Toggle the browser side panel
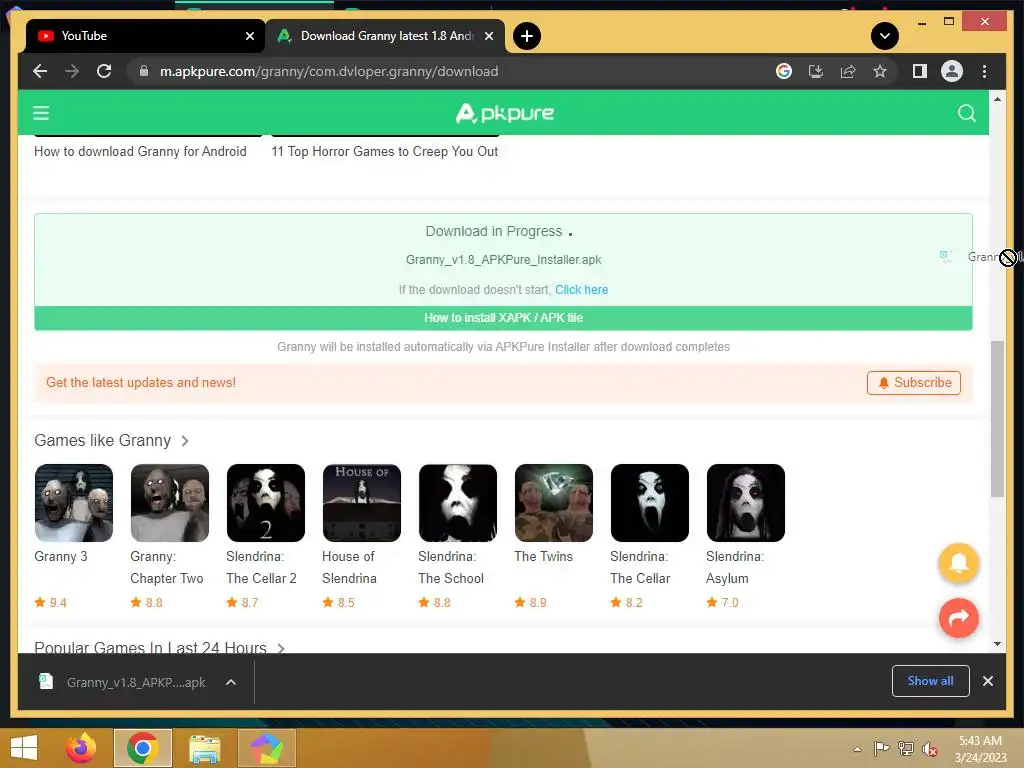Screen dimensions: 1024x768 coord(920,71)
